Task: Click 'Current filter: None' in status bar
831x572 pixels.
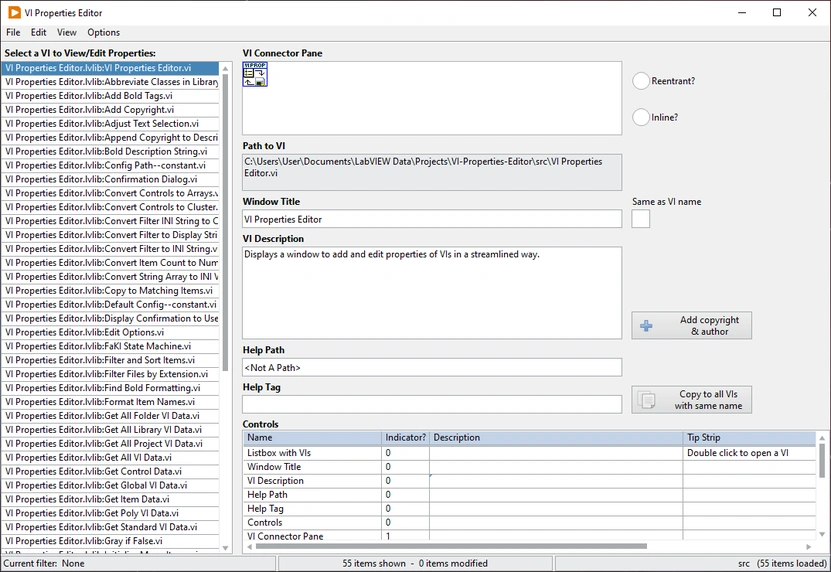Action: [x=44, y=563]
